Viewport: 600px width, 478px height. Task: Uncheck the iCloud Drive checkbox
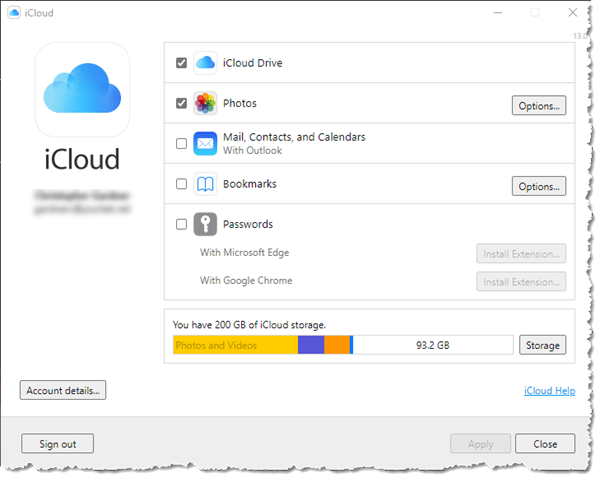(x=181, y=63)
